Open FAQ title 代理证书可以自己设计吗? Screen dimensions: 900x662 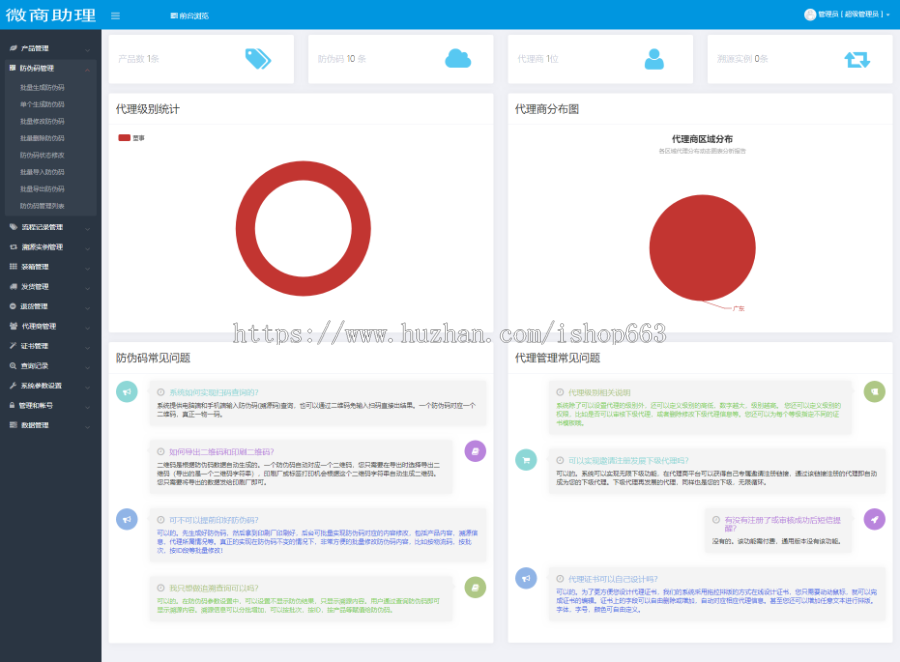(613, 579)
